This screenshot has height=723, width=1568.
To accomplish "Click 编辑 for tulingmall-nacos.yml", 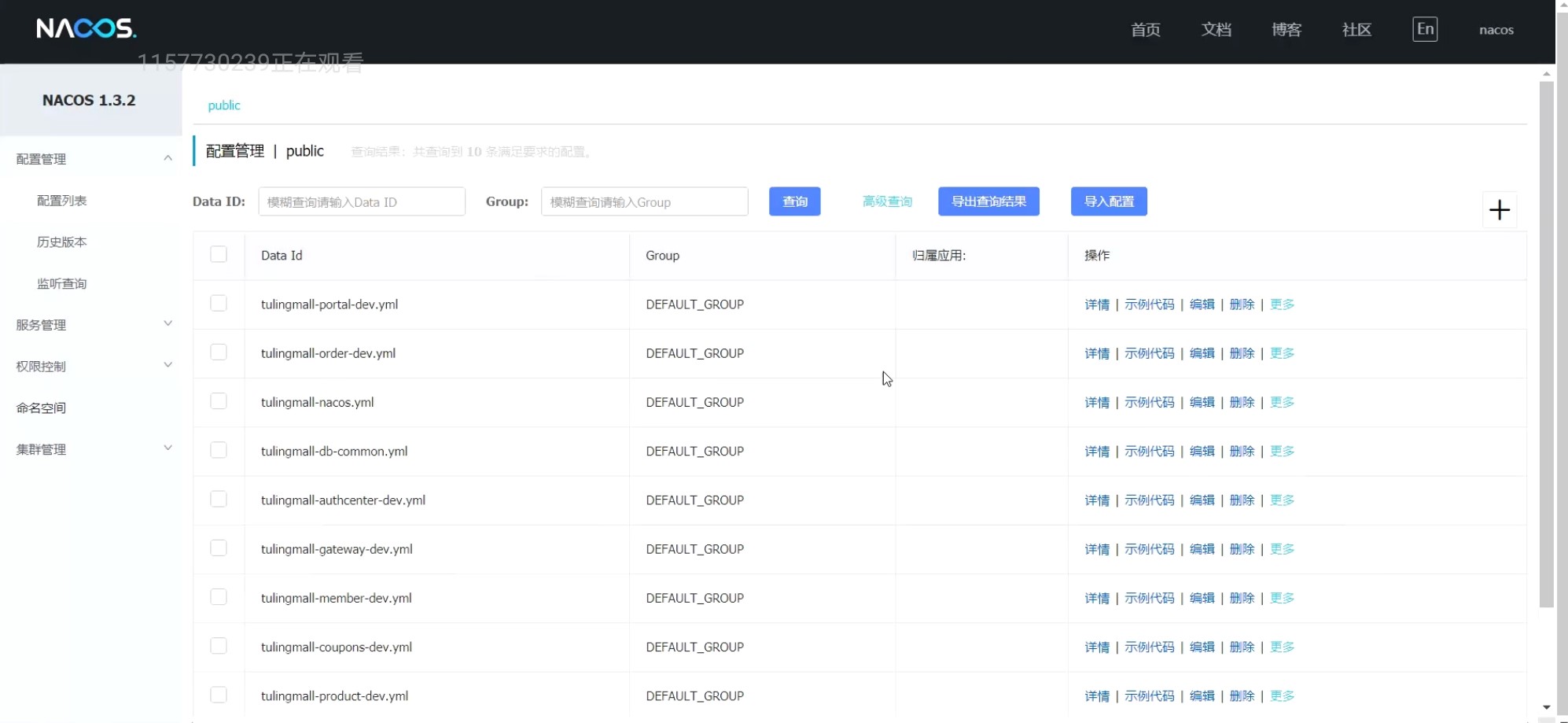I will [x=1202, y=402].
